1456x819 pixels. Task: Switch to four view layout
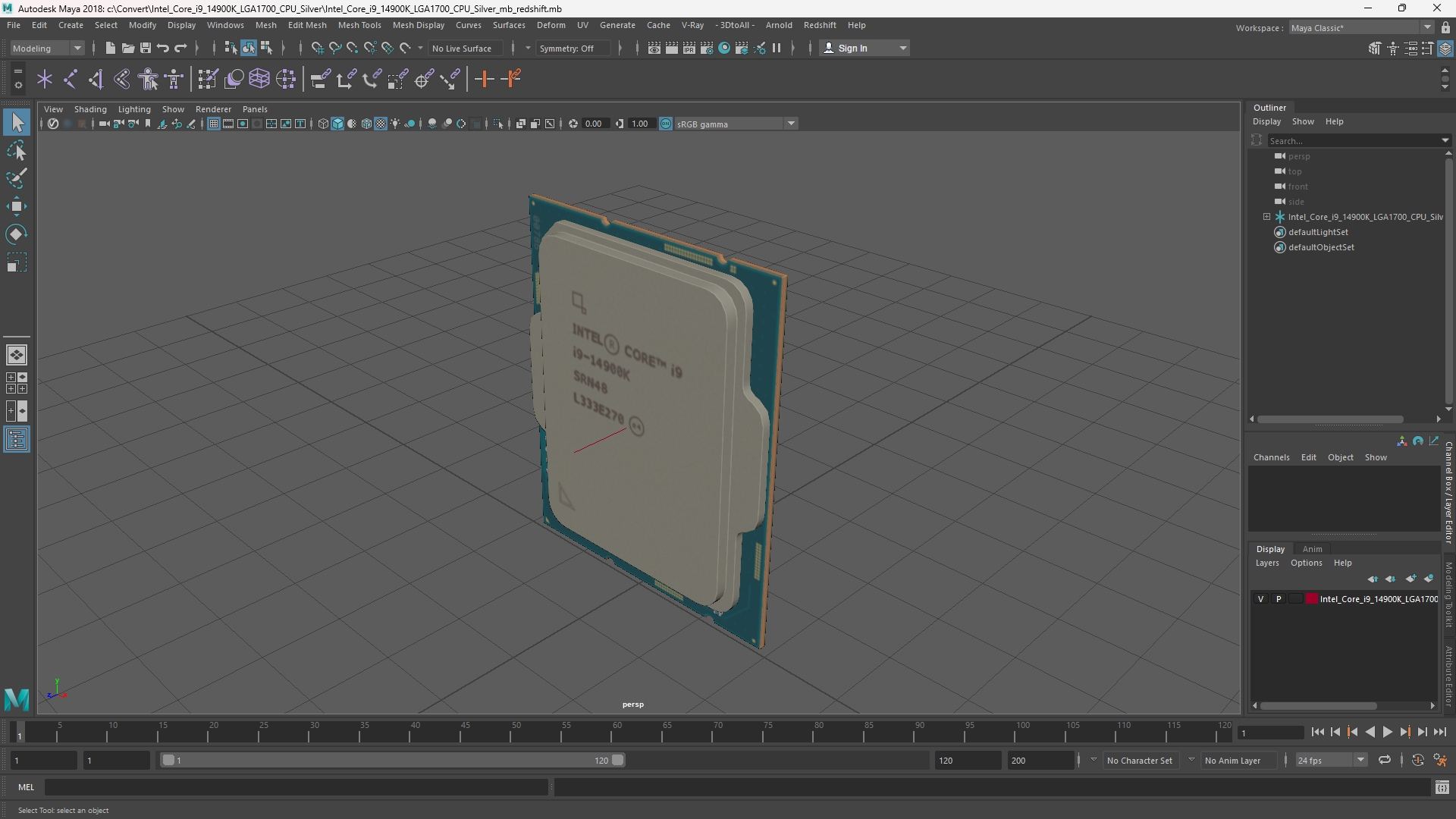17,383
